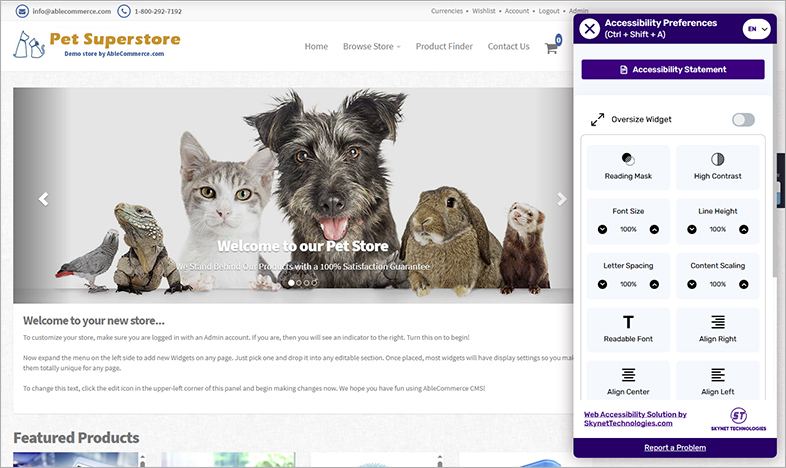Apply the Readable Font option
Screen dimensions: 786x468
(x=627, y=328)
